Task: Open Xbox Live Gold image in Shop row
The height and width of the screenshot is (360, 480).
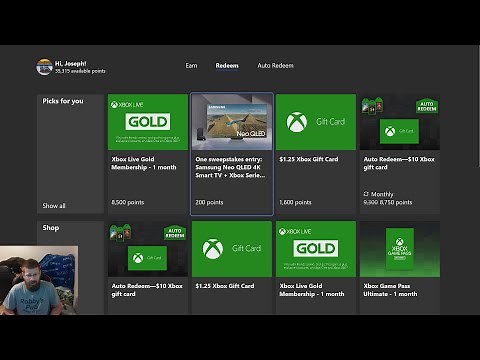Action: [x=316, y=249]
